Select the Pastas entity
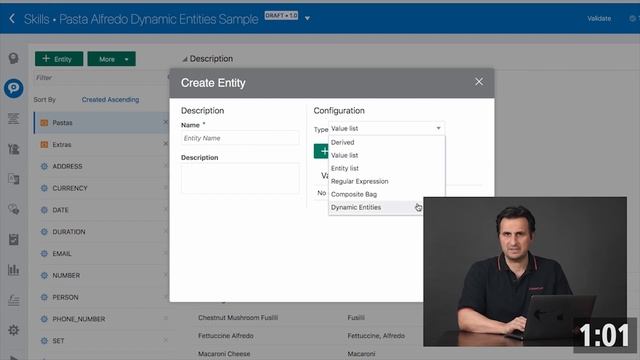Screen dimensions: 640x360 click(x=101, y=122)
